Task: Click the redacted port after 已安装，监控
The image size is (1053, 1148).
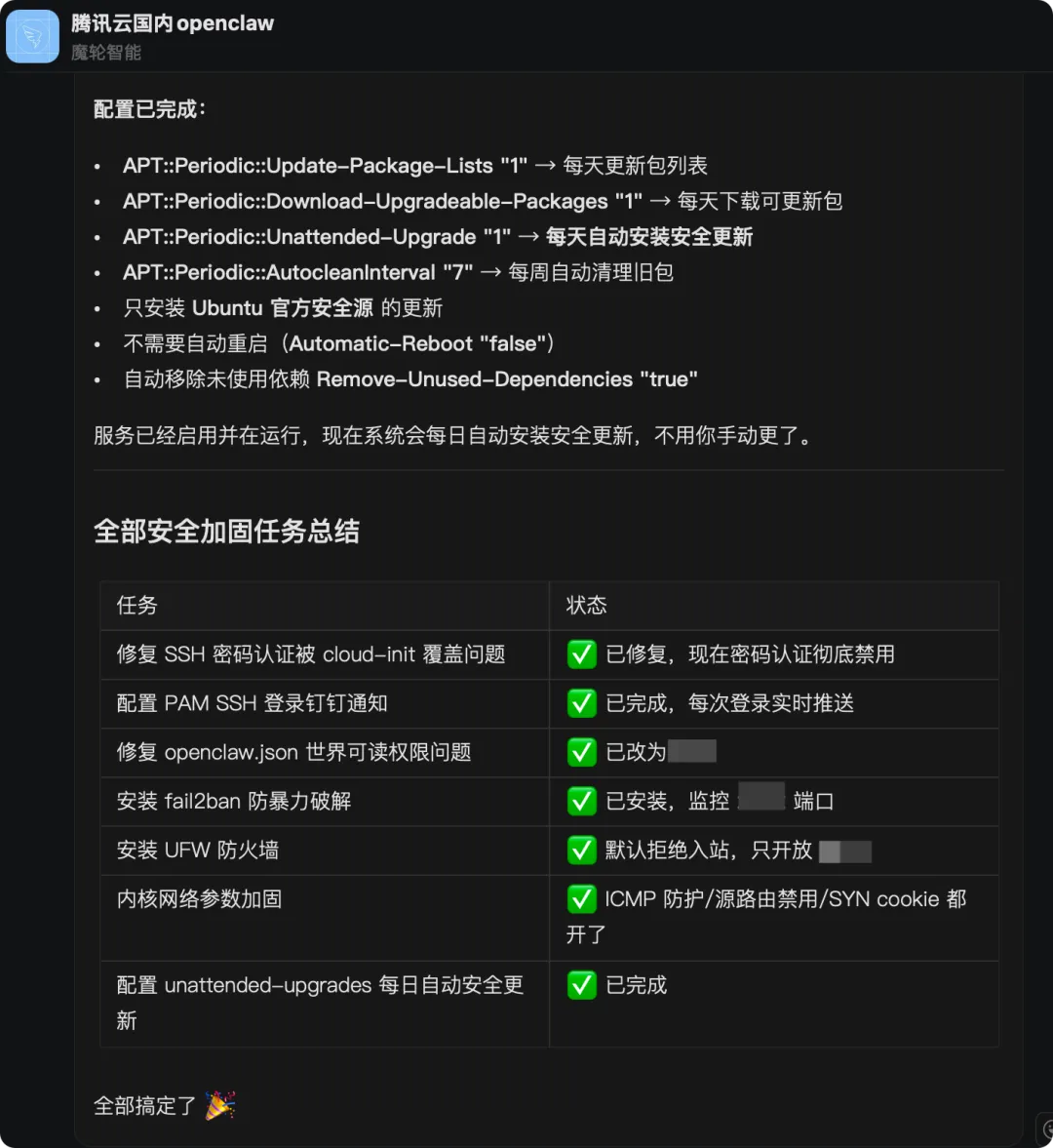Action: (x=761, y=797)
